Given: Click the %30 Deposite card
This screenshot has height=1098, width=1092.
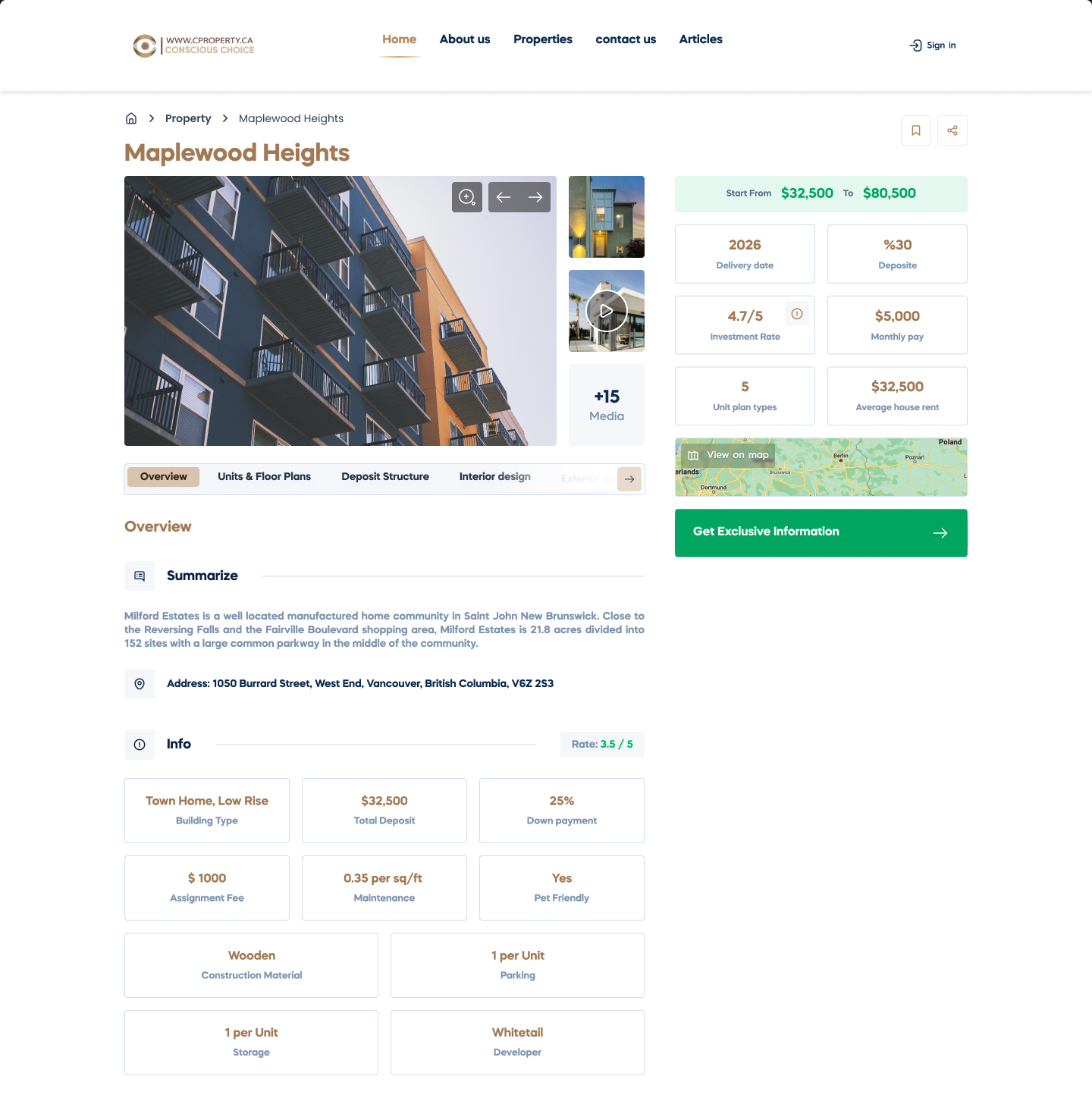Looking at the screenshot, I should coord(898,254).
